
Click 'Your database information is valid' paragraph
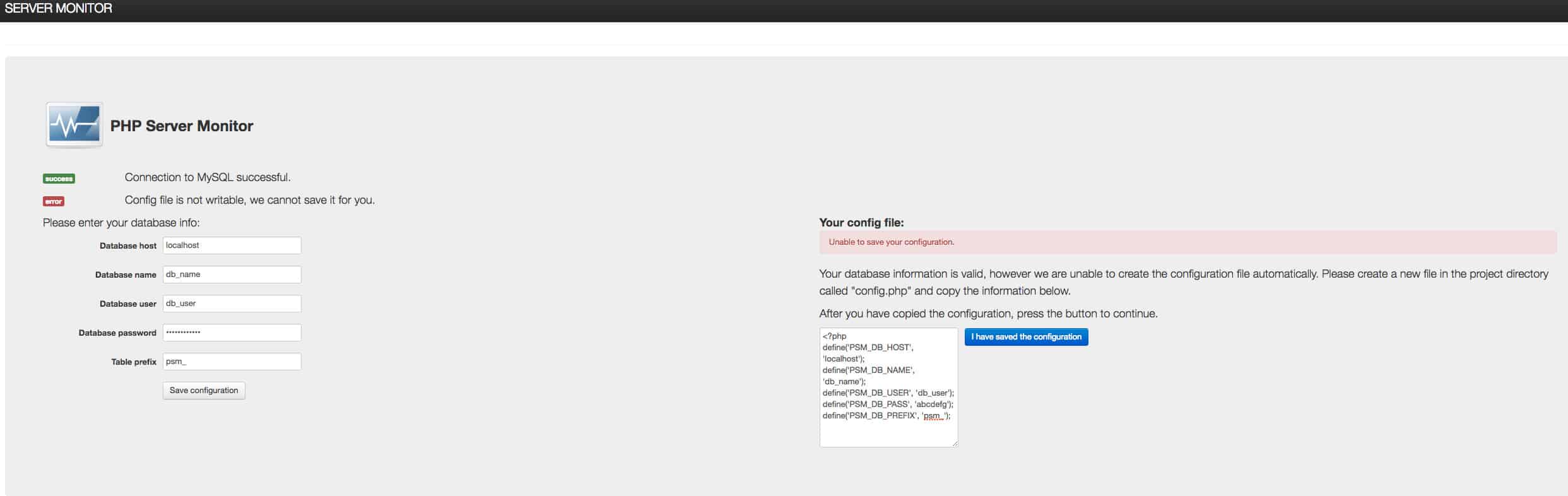point(1184,282)
